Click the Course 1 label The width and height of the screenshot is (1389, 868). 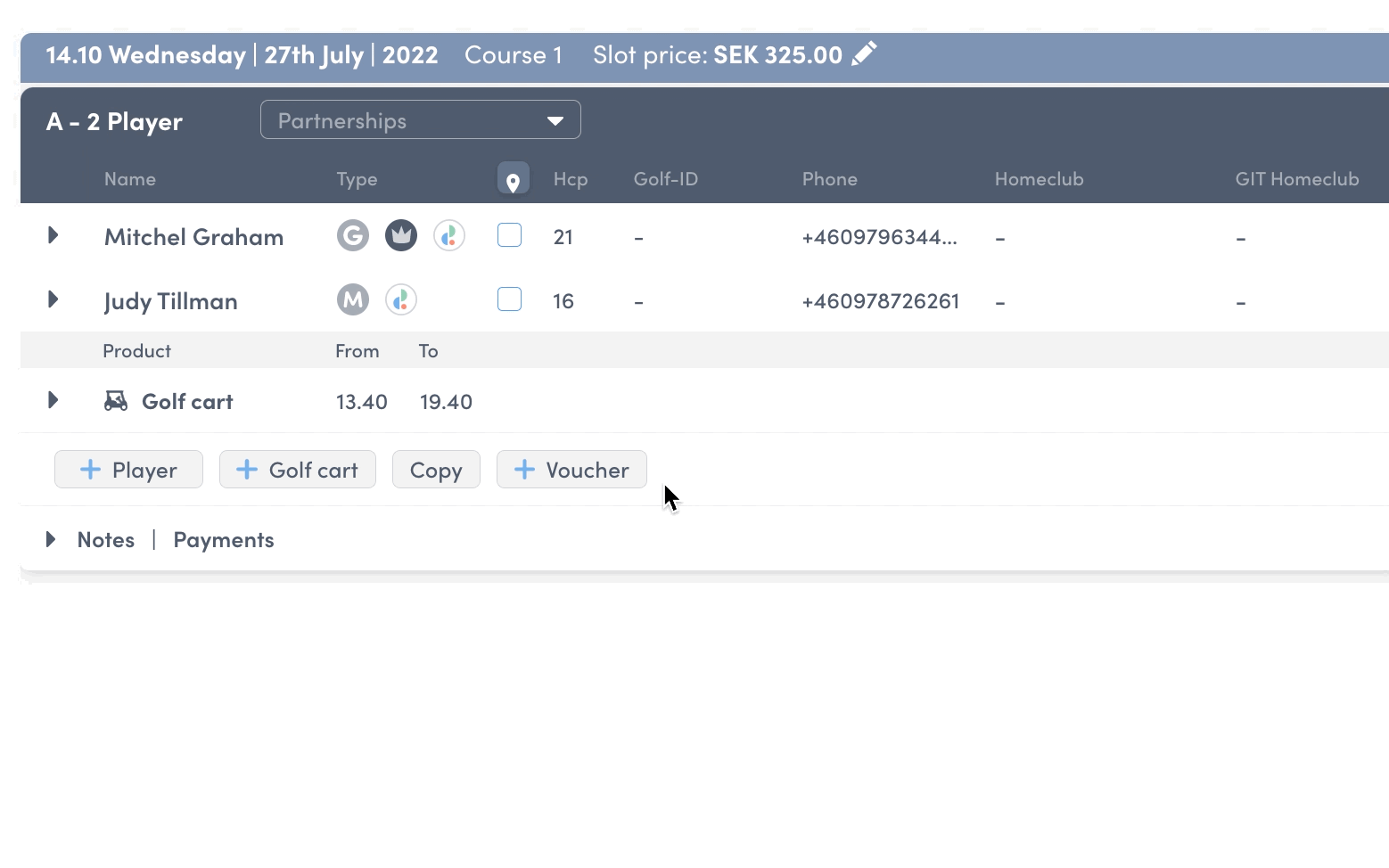point(514,54)
